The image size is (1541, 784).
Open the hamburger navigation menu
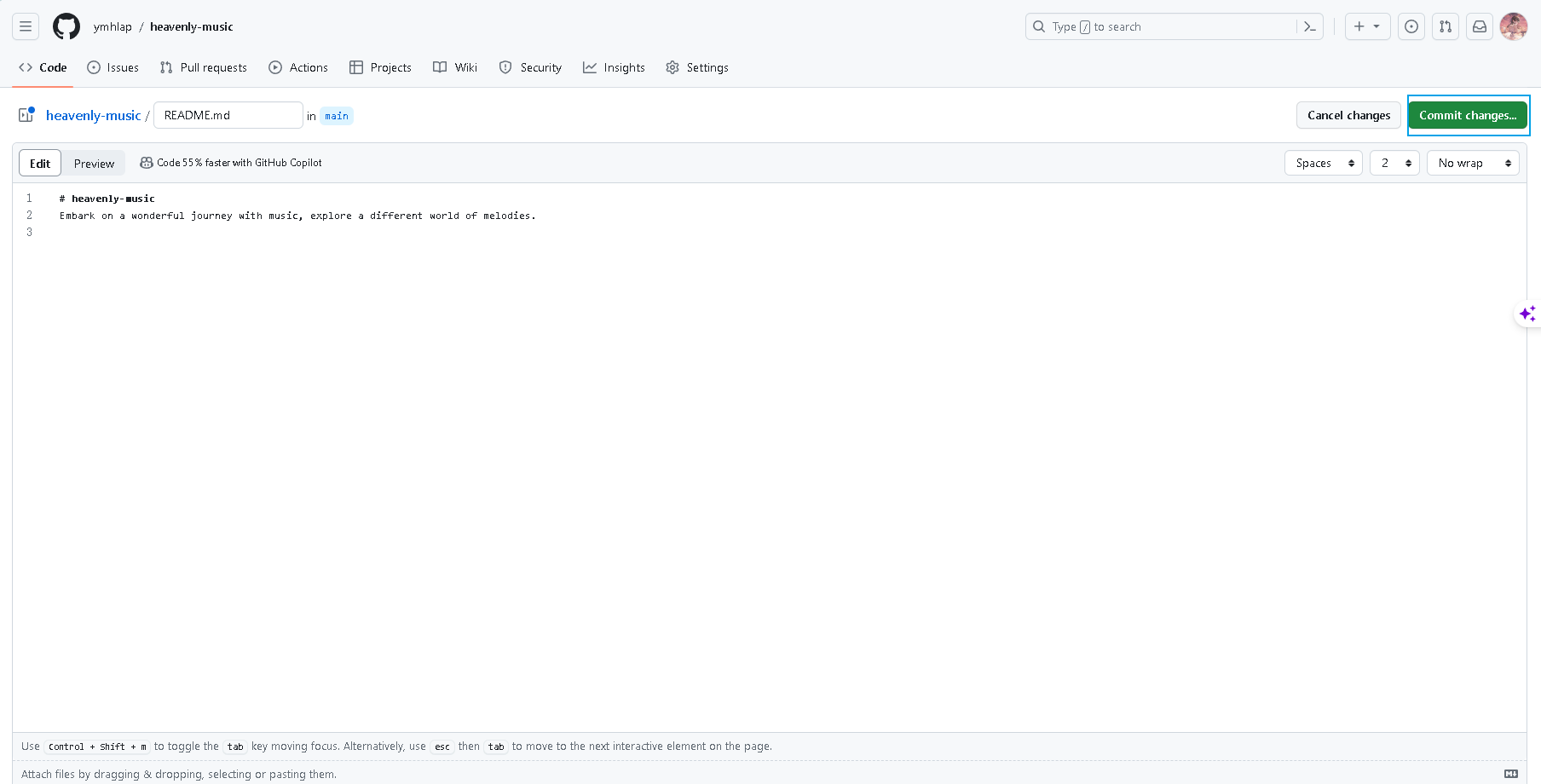26,26
